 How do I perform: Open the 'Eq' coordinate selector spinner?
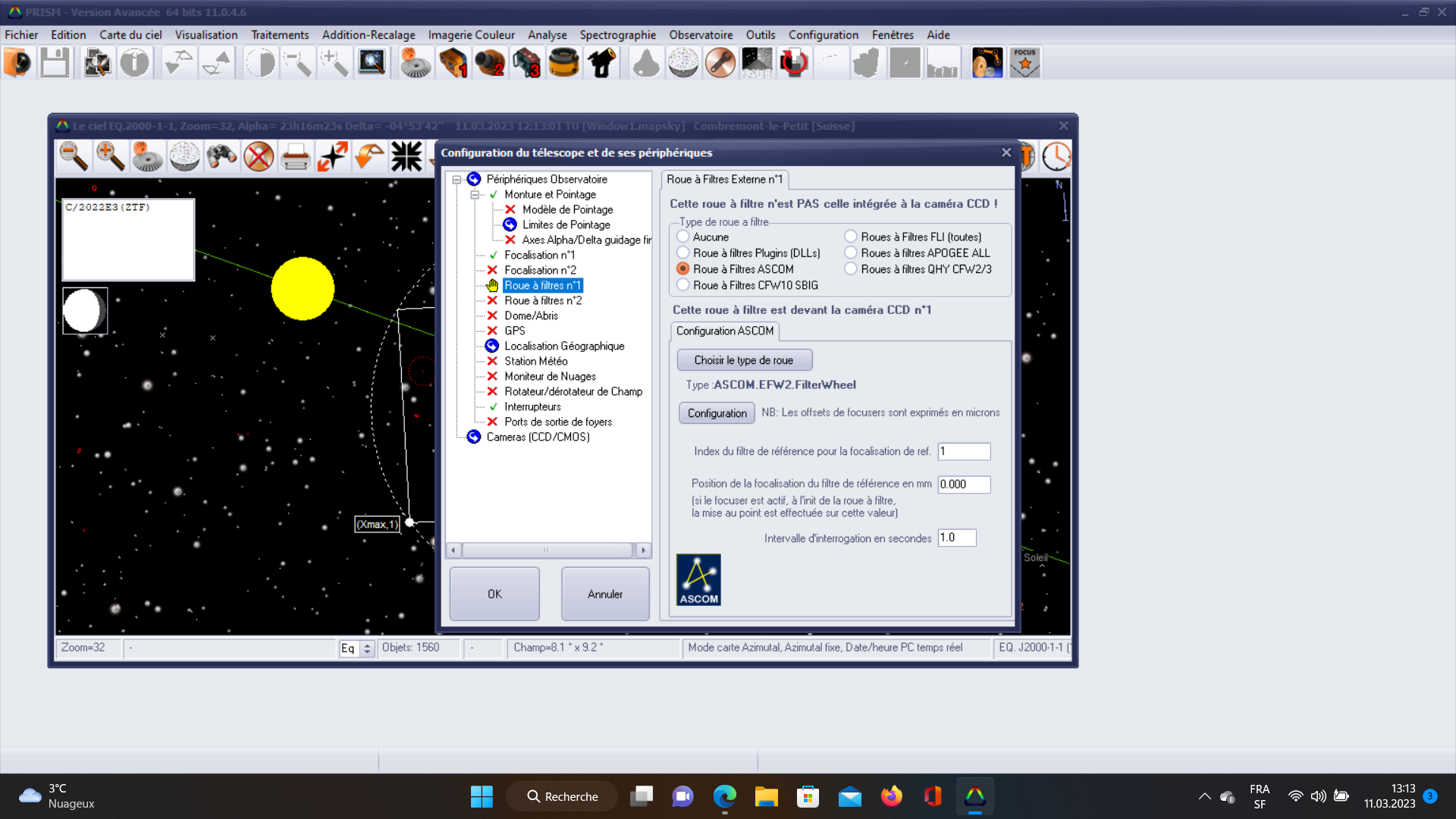click(x=367, y=648)
